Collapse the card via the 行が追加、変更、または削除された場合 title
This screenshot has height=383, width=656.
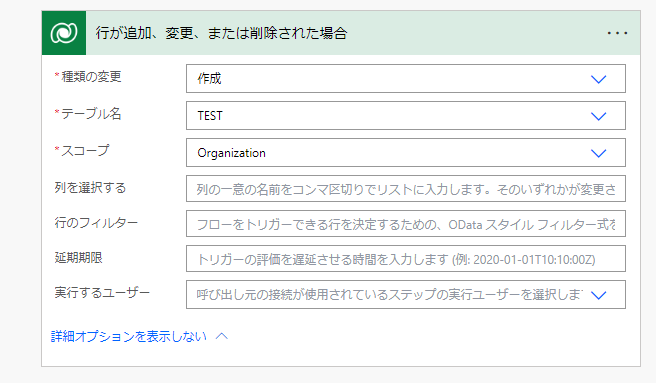(221, 33)
